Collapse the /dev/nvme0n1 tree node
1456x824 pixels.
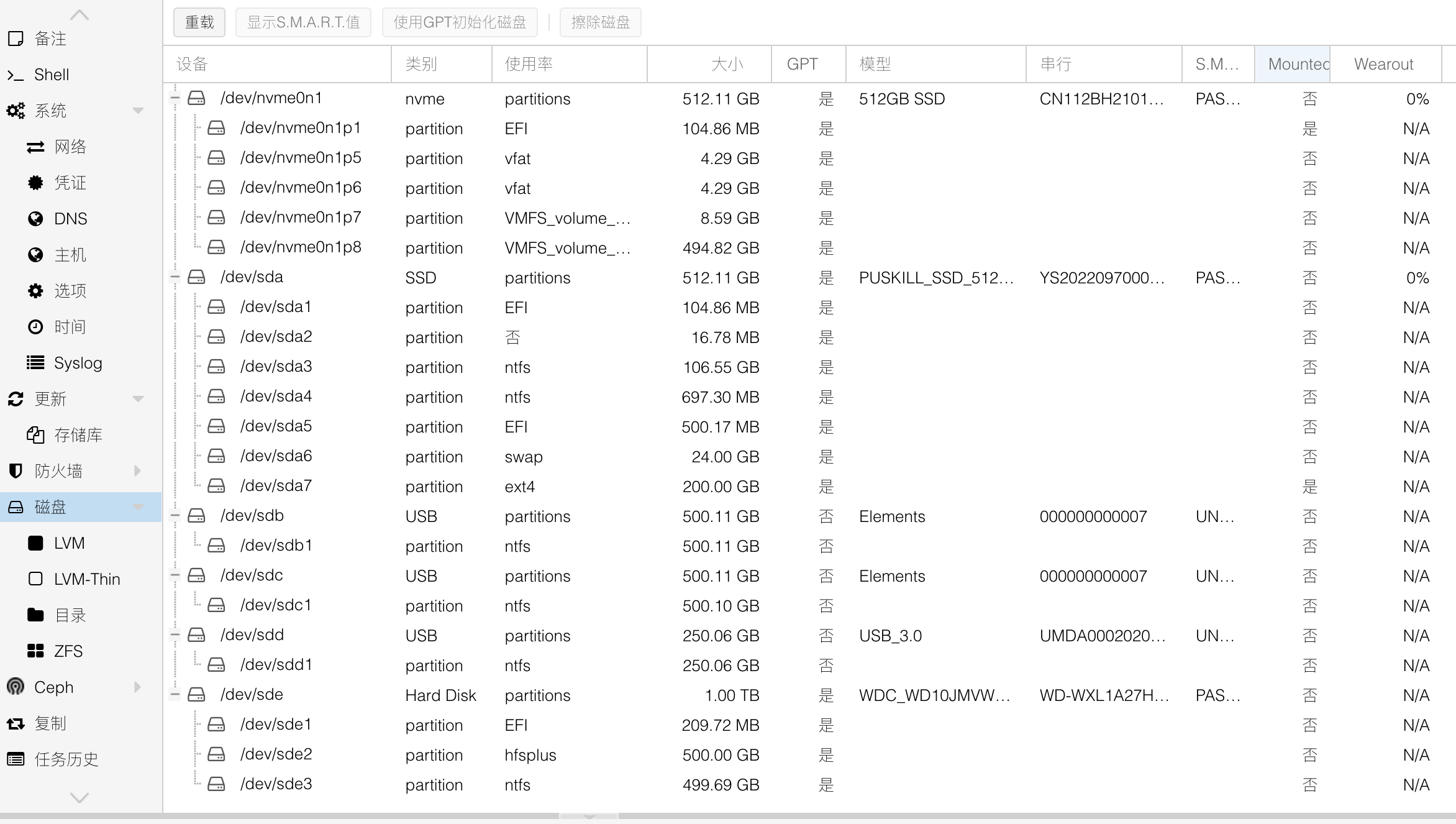pos(175,98)
